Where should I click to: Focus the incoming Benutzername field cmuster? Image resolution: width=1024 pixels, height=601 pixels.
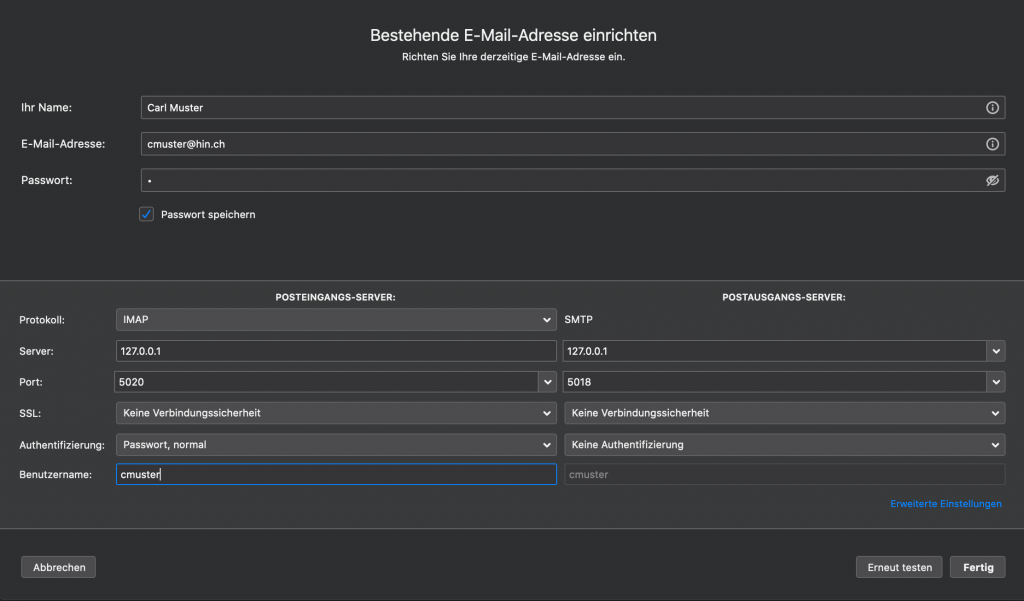[x=336, y=474]
